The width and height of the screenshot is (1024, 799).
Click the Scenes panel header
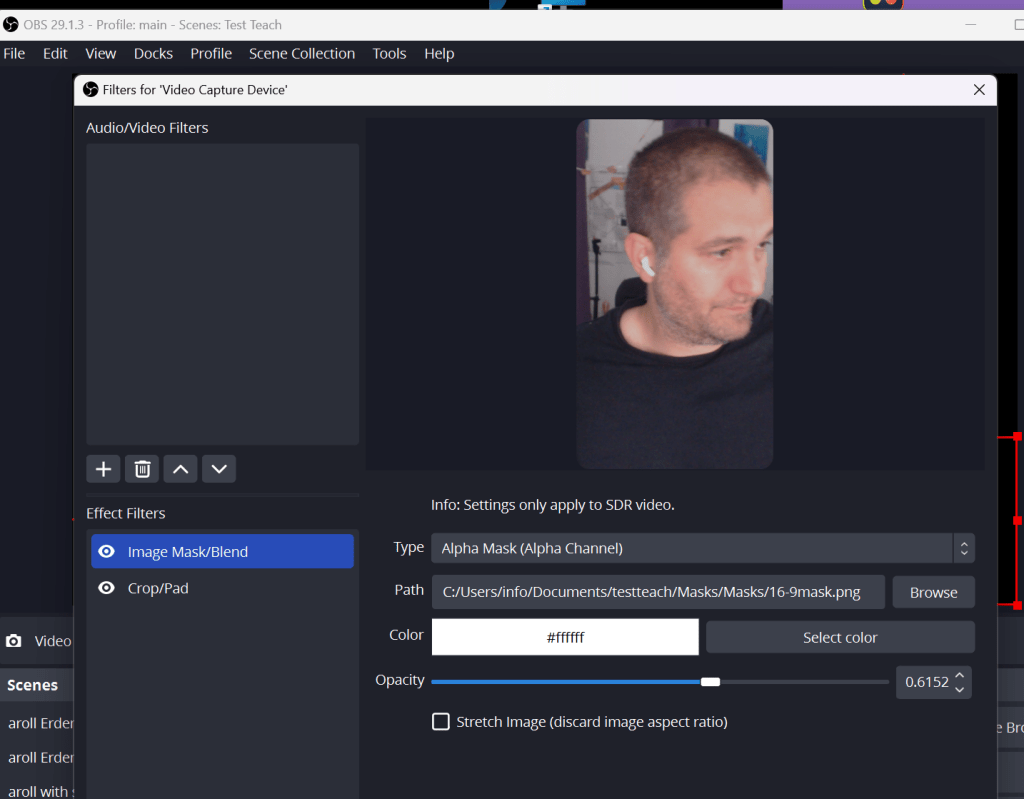pos(33,685)
